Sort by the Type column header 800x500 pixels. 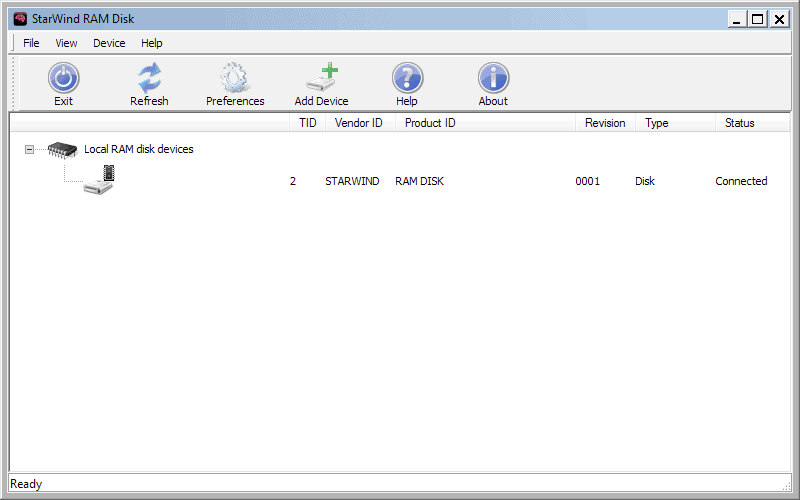point(675,123)
